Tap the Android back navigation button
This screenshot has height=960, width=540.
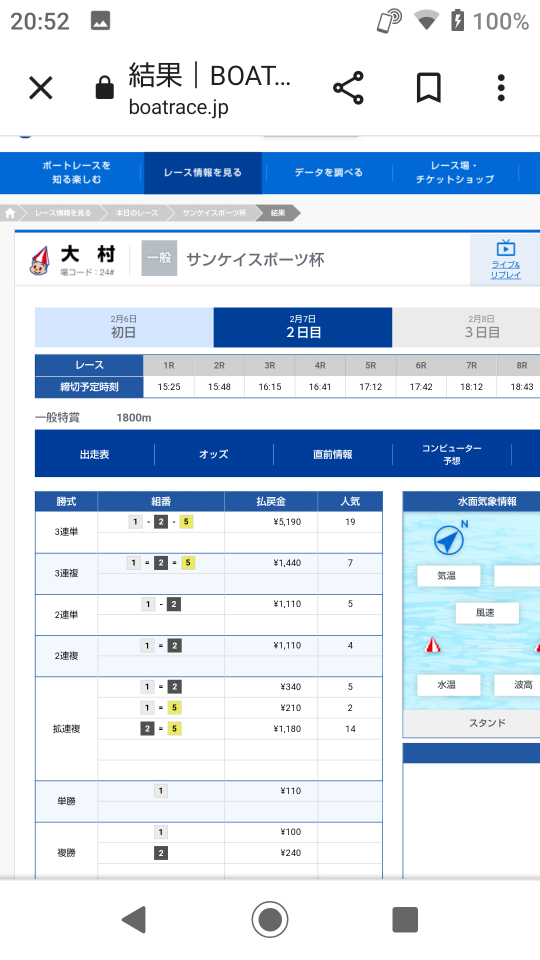coord(133,919)
